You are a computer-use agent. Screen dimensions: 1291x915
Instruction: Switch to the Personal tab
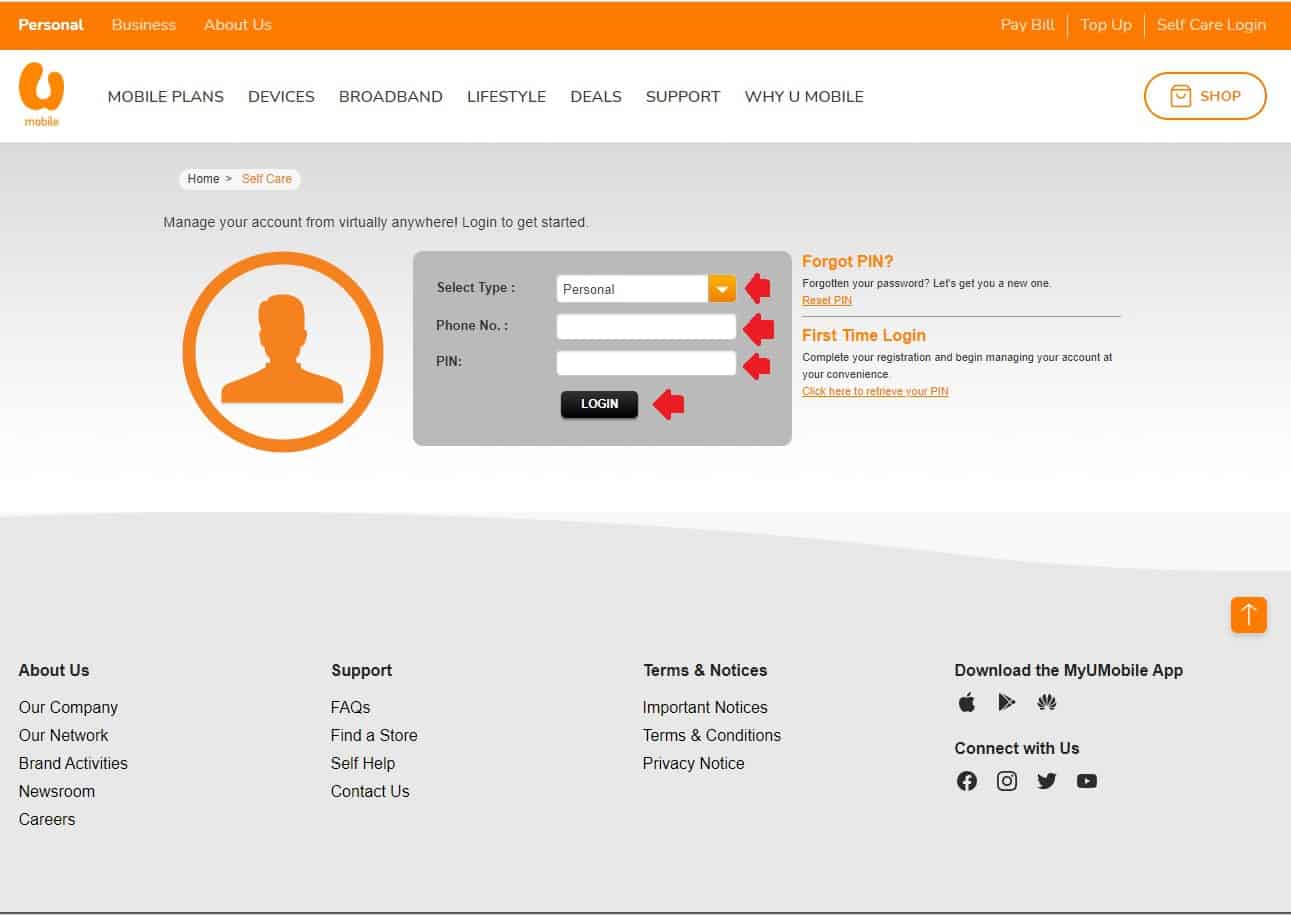click(51, 24)
